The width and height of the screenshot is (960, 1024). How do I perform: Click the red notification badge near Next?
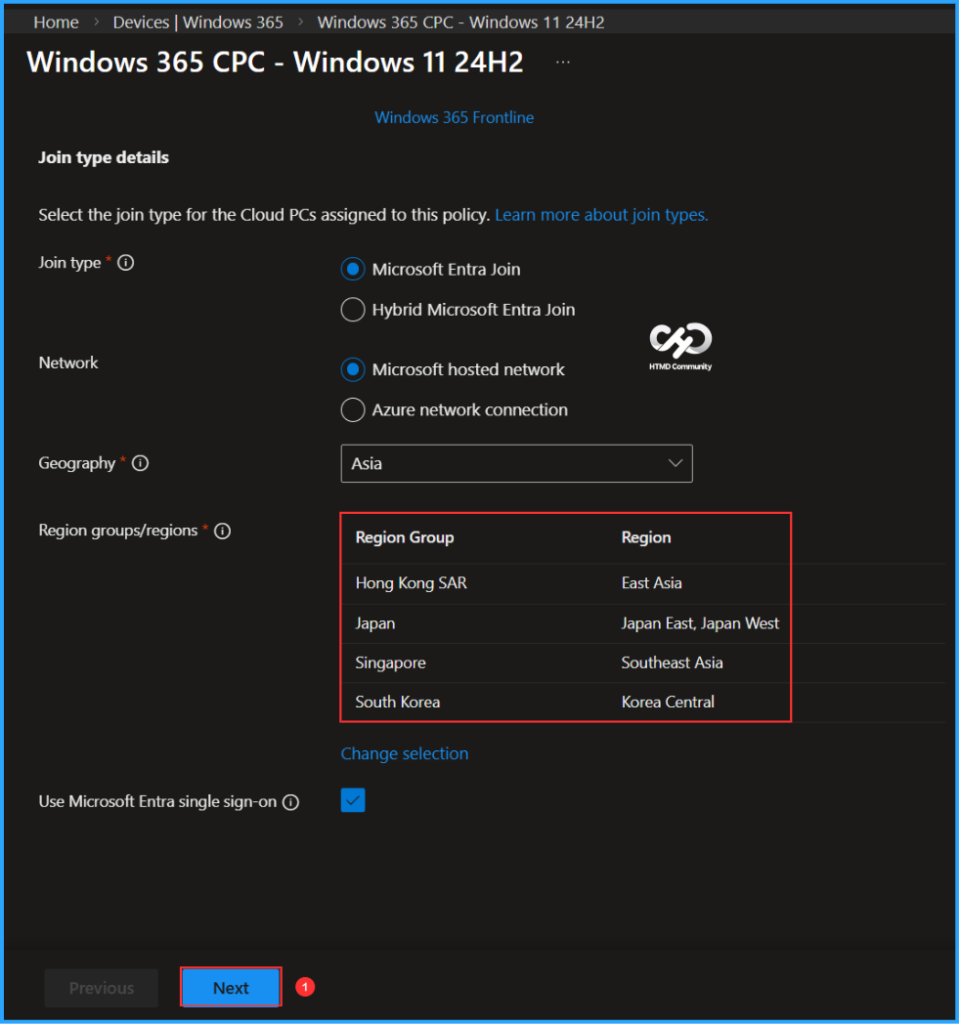[x=304, y=986]
